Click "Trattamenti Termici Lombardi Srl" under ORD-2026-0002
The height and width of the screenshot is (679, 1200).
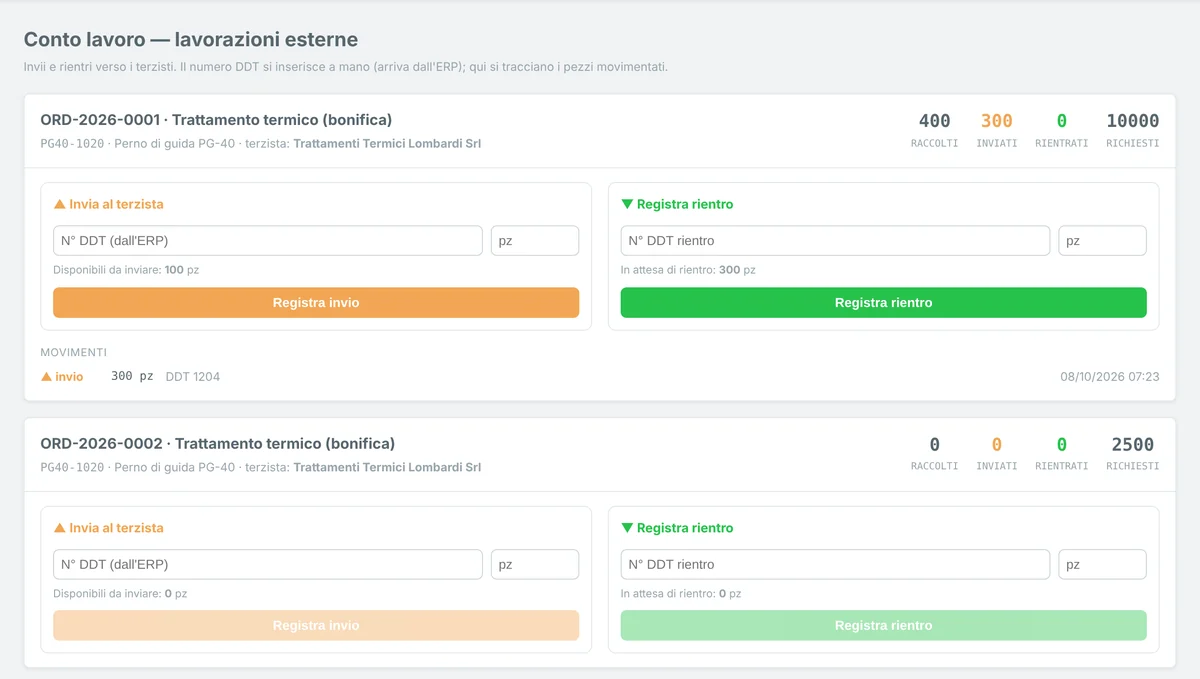pyautogui.click(x=387, y=468)
